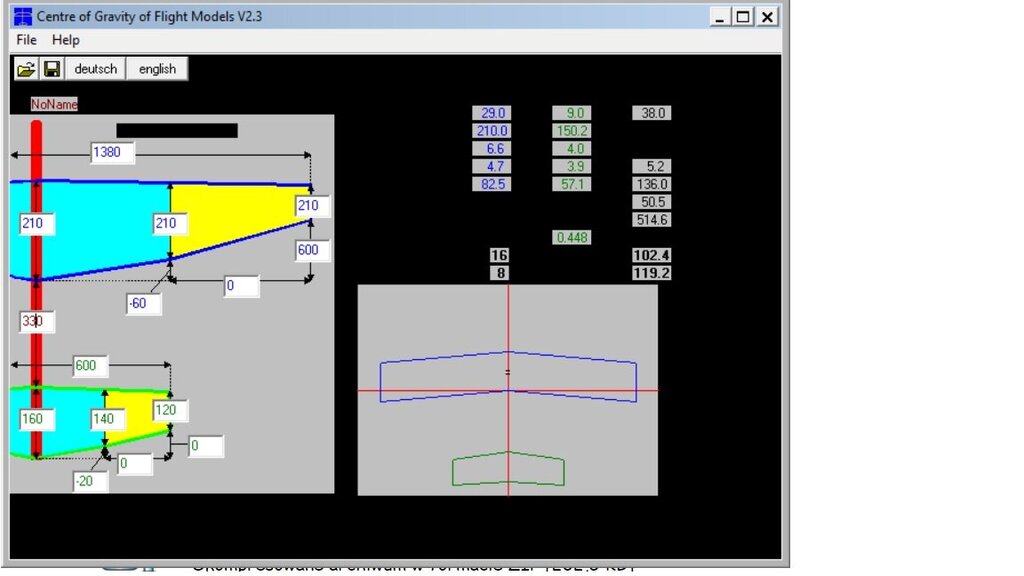Click the aircraft planform preview diagram
Image resolution: width=1024 pixels, height=576 pixels.
507,390
